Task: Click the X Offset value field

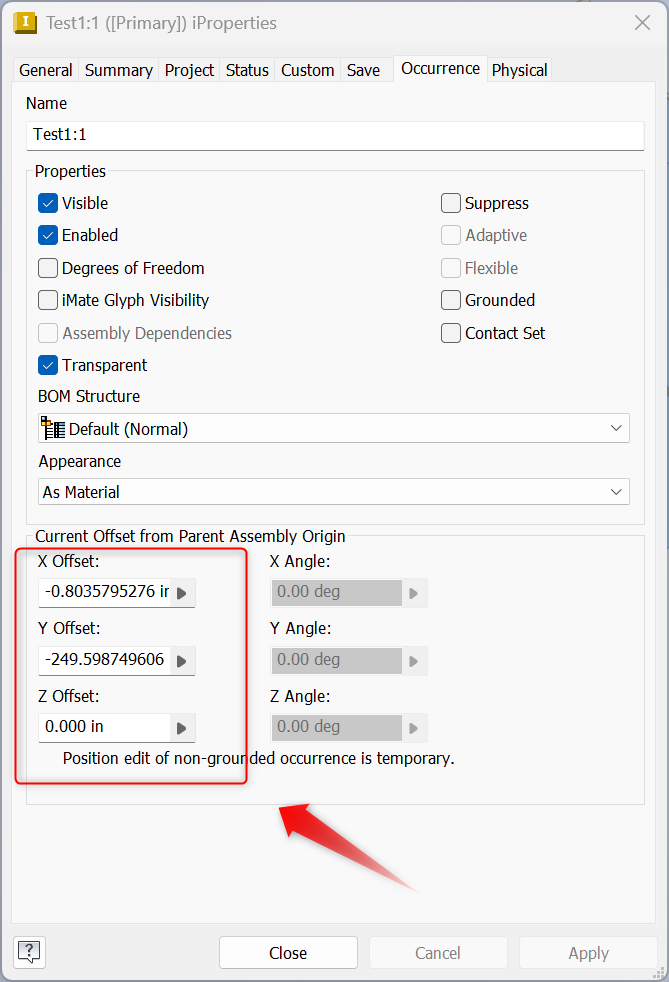Action: (105, 592)
